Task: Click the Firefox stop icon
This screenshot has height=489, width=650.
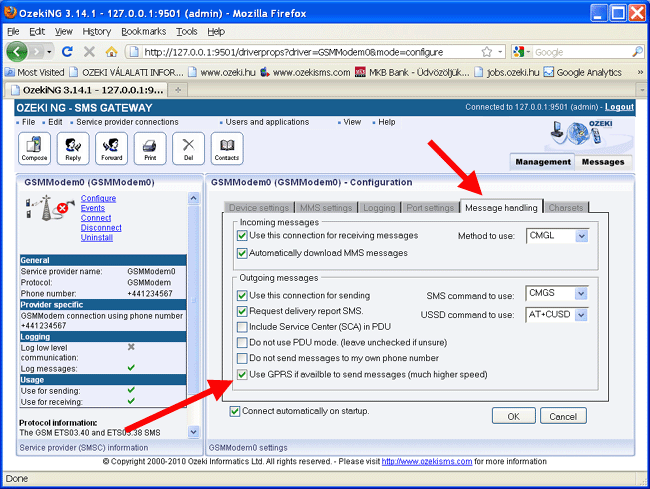Action: (x=89, y=51)
